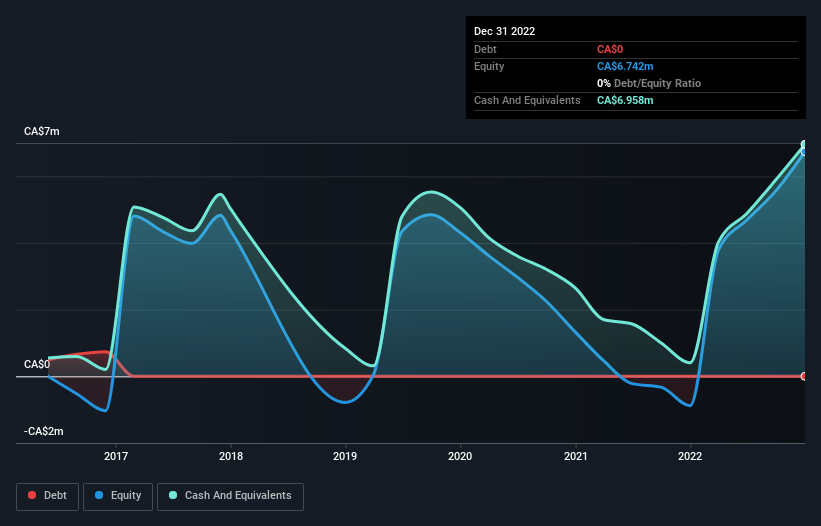Click the teal Cash legend dot
The image size is (821, 526).
tap(173, 495)
